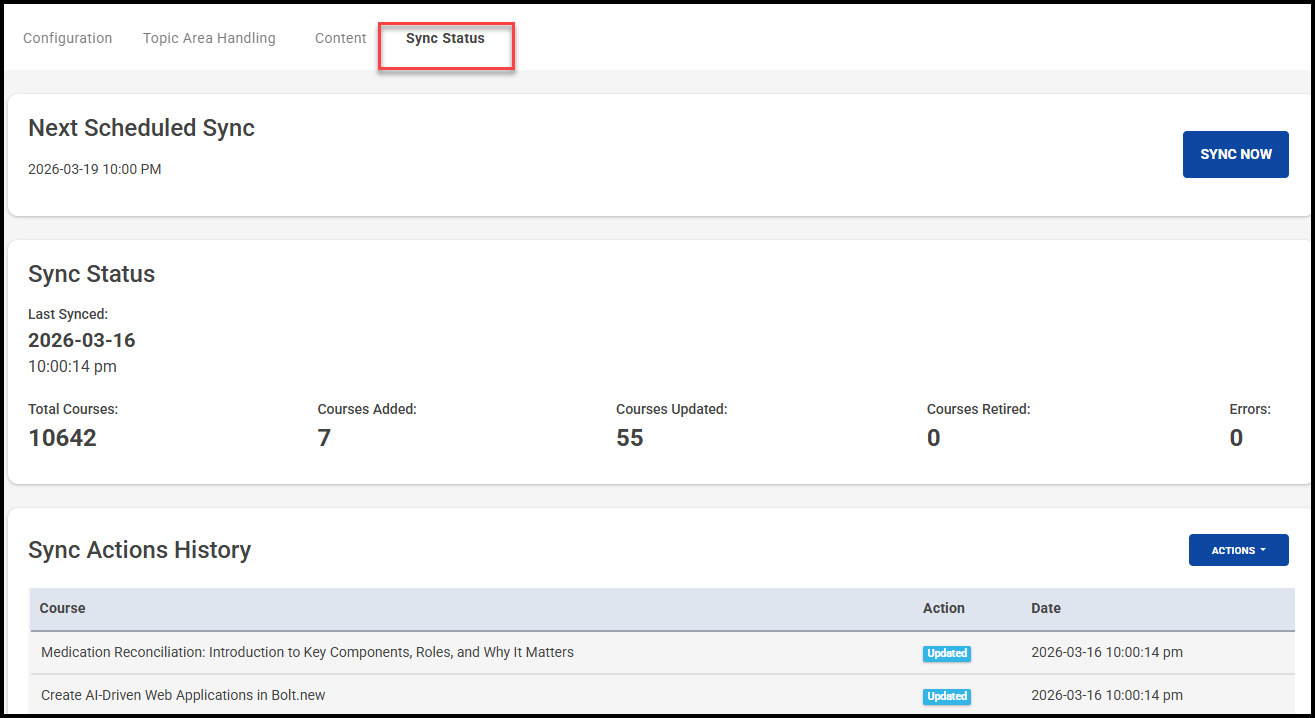Click the Course column header
Viewport: 1315px width, 718px height.
[x=62, y=608]
